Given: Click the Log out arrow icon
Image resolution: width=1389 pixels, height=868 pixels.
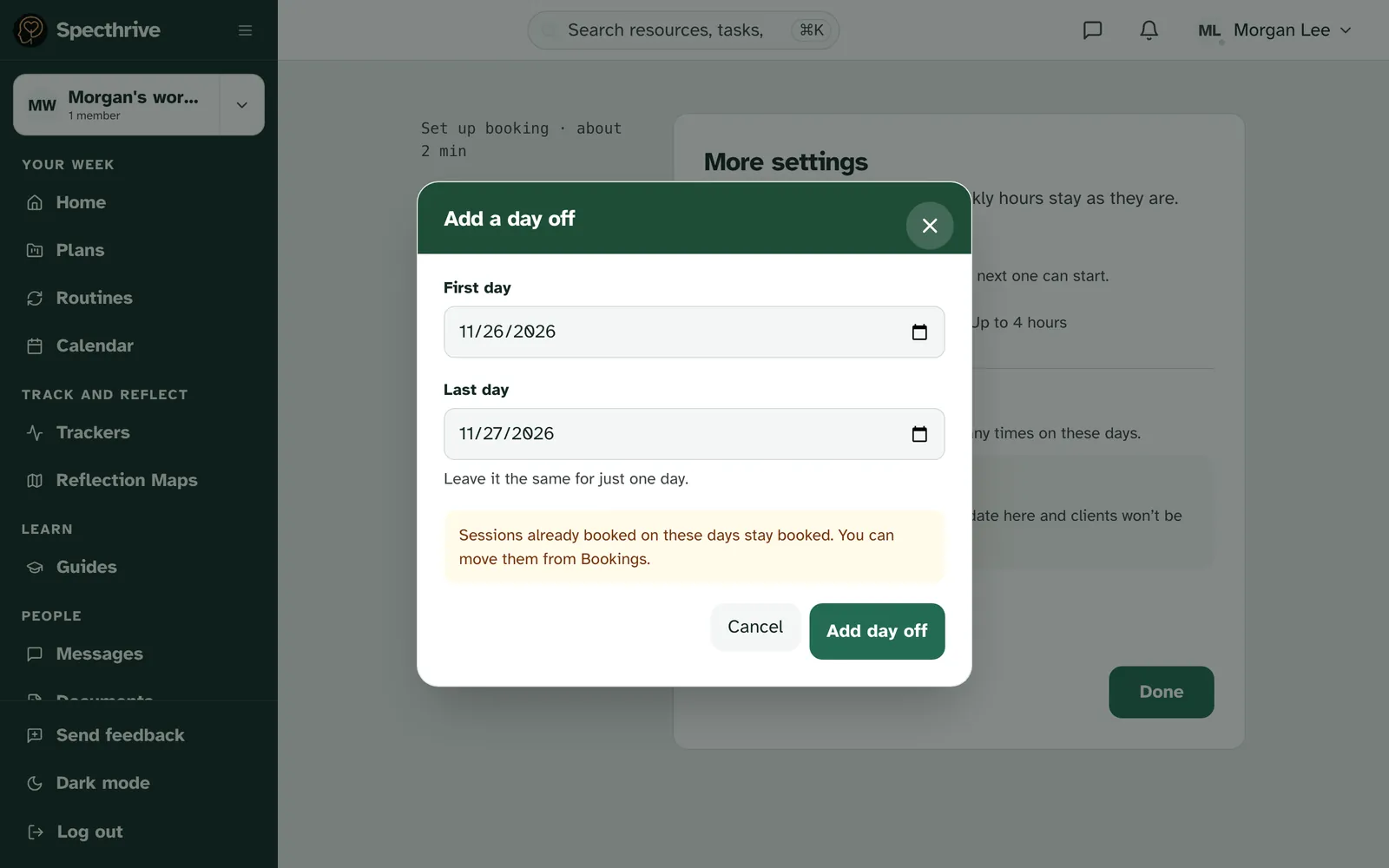Looking at the screenshot, I should pyautogui.click(x=35, y=832).
